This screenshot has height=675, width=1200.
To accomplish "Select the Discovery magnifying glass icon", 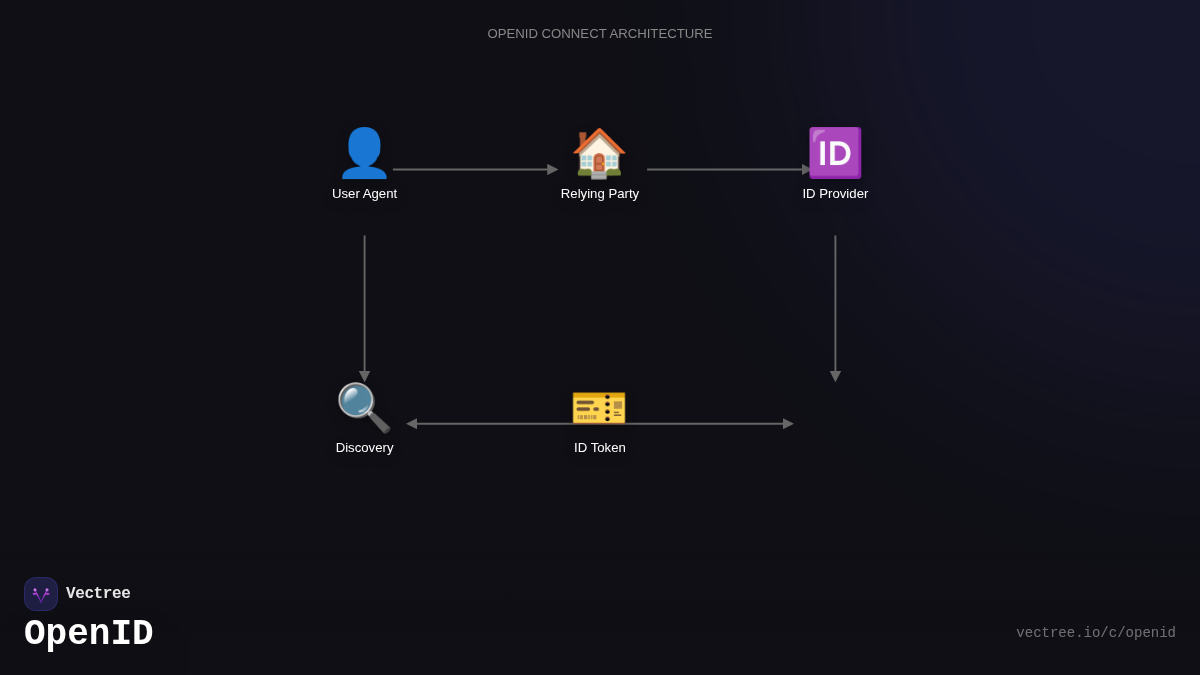I will 363,408.
